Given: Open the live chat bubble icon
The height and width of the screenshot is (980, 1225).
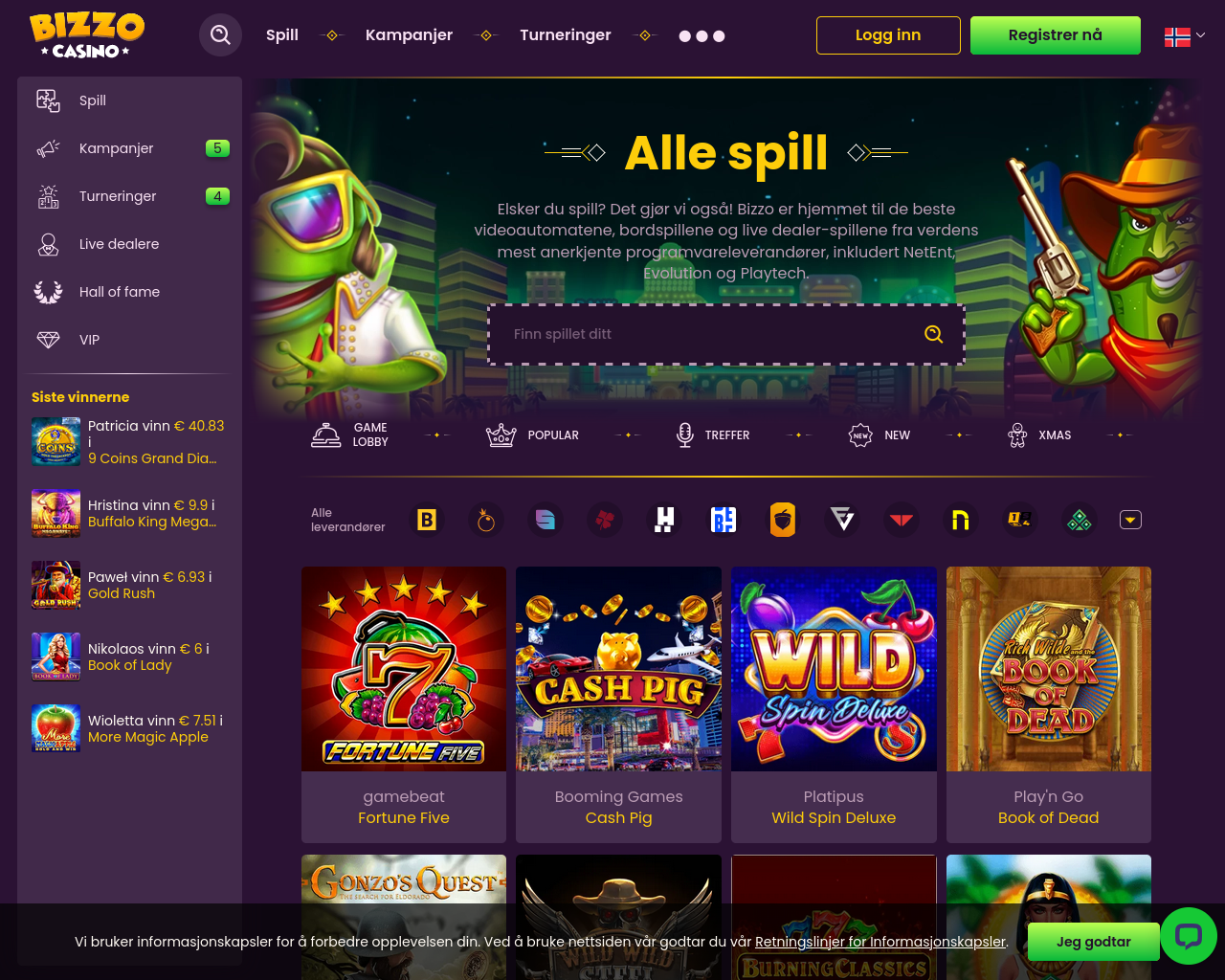Looking at the screenshot, I should click(x=1189, y=936).
